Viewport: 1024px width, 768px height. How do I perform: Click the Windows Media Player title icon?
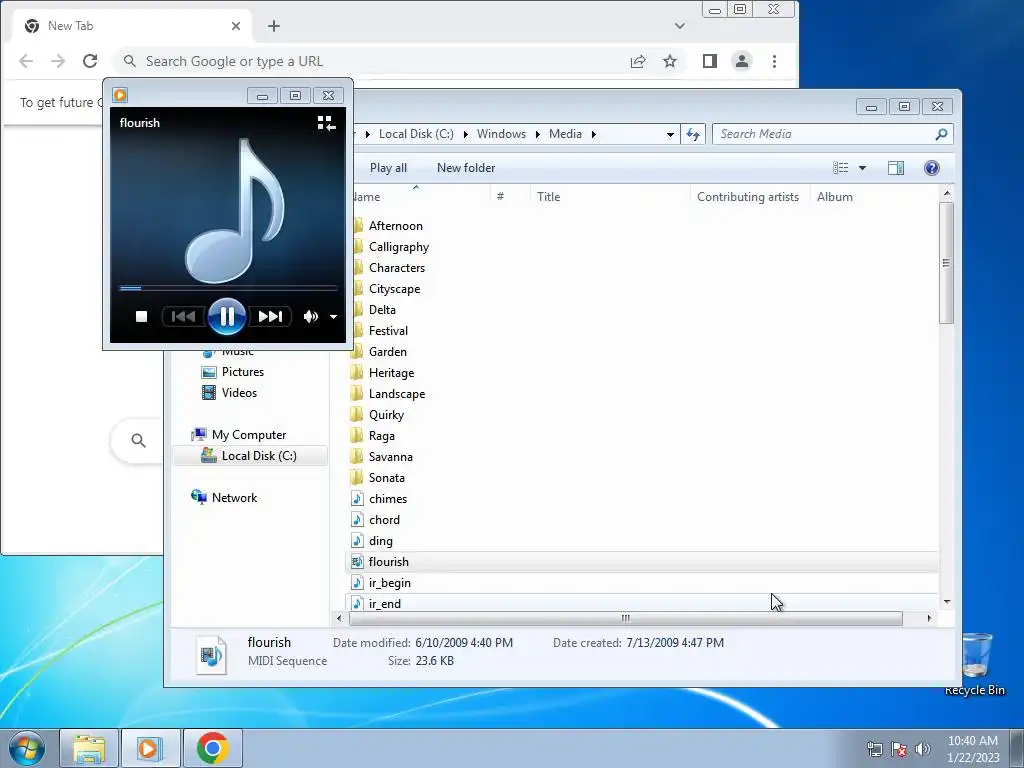click(x=120, y=95)
